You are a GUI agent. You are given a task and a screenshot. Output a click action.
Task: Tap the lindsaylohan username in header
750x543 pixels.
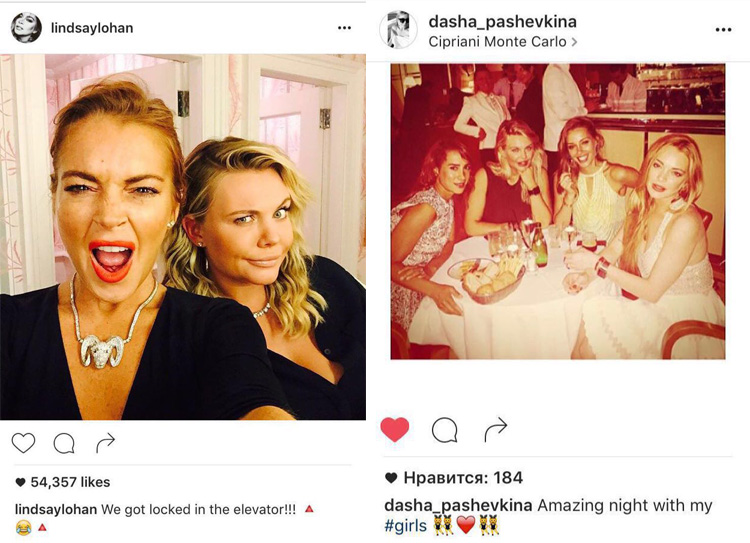click(92, 28)
